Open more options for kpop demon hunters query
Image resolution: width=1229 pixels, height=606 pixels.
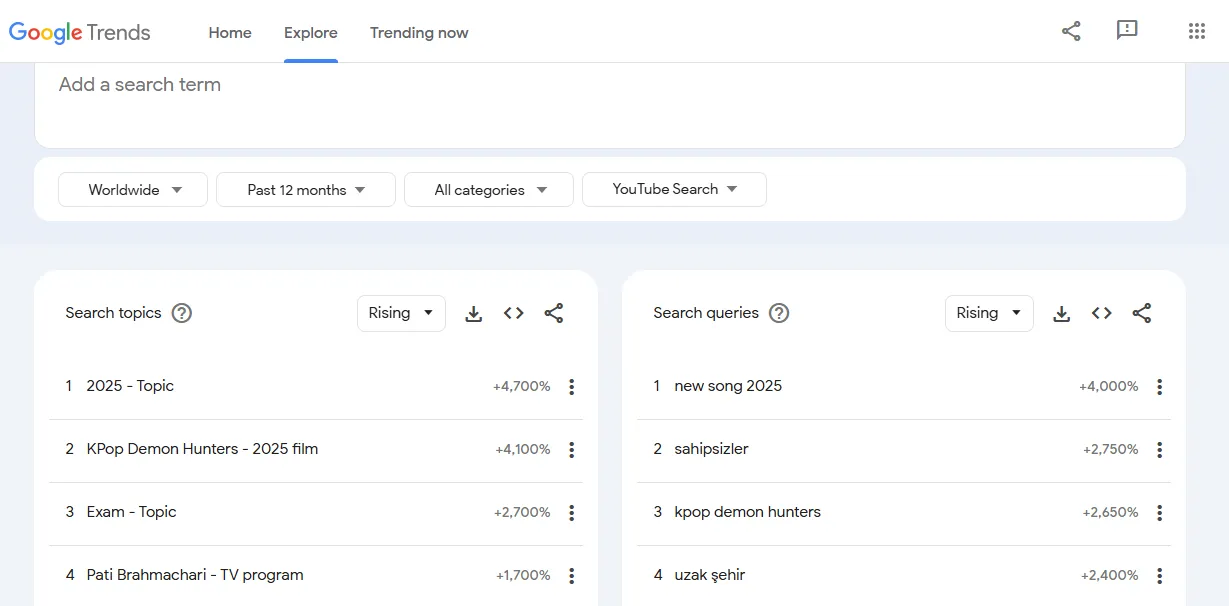pos(1160,513)
